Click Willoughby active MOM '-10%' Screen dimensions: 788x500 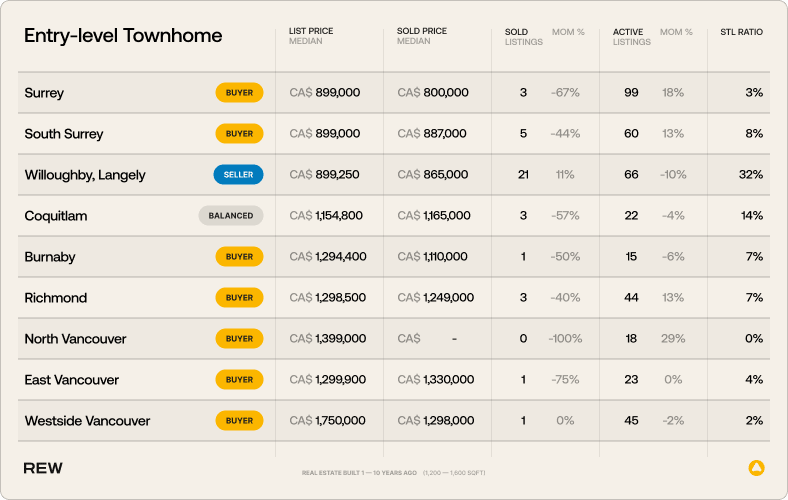click(x=673, y=174)
